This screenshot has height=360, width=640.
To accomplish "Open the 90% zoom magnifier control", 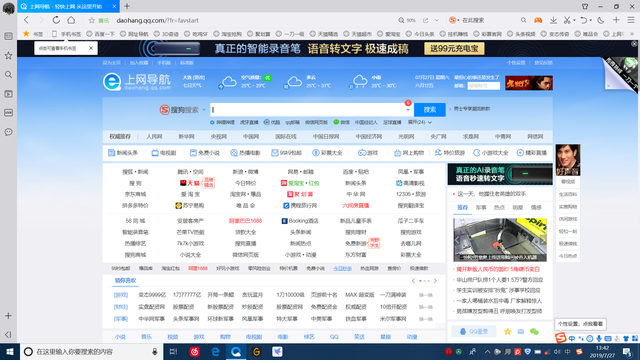I will pos(407,20).
